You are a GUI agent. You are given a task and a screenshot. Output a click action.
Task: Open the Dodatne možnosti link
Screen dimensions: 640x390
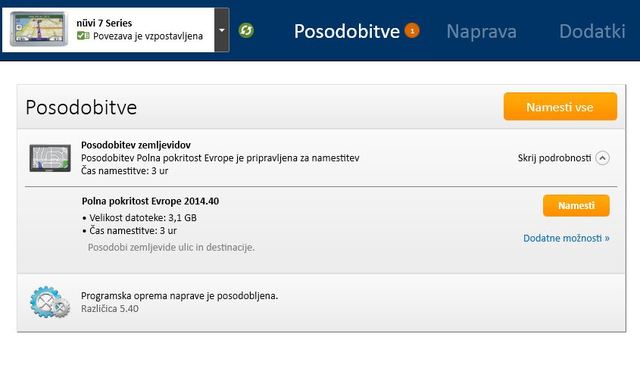[566, 238]
